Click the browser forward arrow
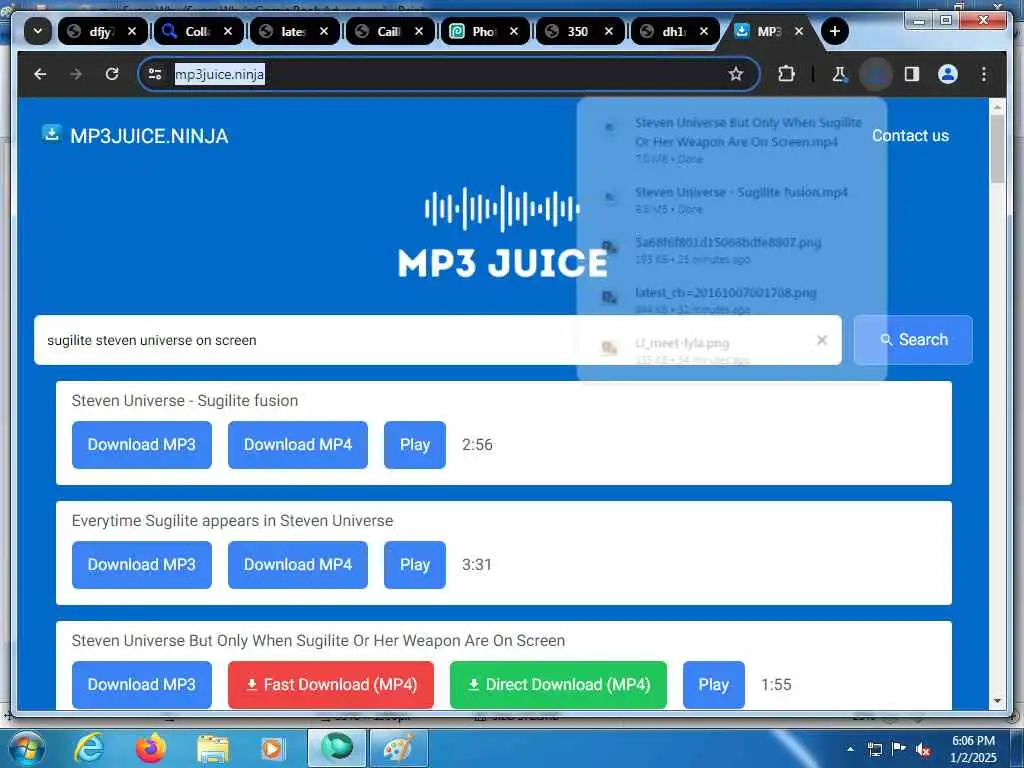Viewport: 1024px width, 768px height. pyautogui.click(x=76, y=74)
